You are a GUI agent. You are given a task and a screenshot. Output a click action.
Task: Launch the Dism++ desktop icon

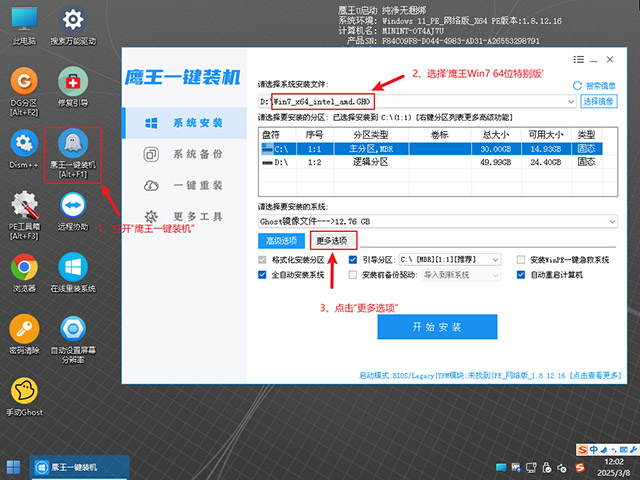point(24,149)
